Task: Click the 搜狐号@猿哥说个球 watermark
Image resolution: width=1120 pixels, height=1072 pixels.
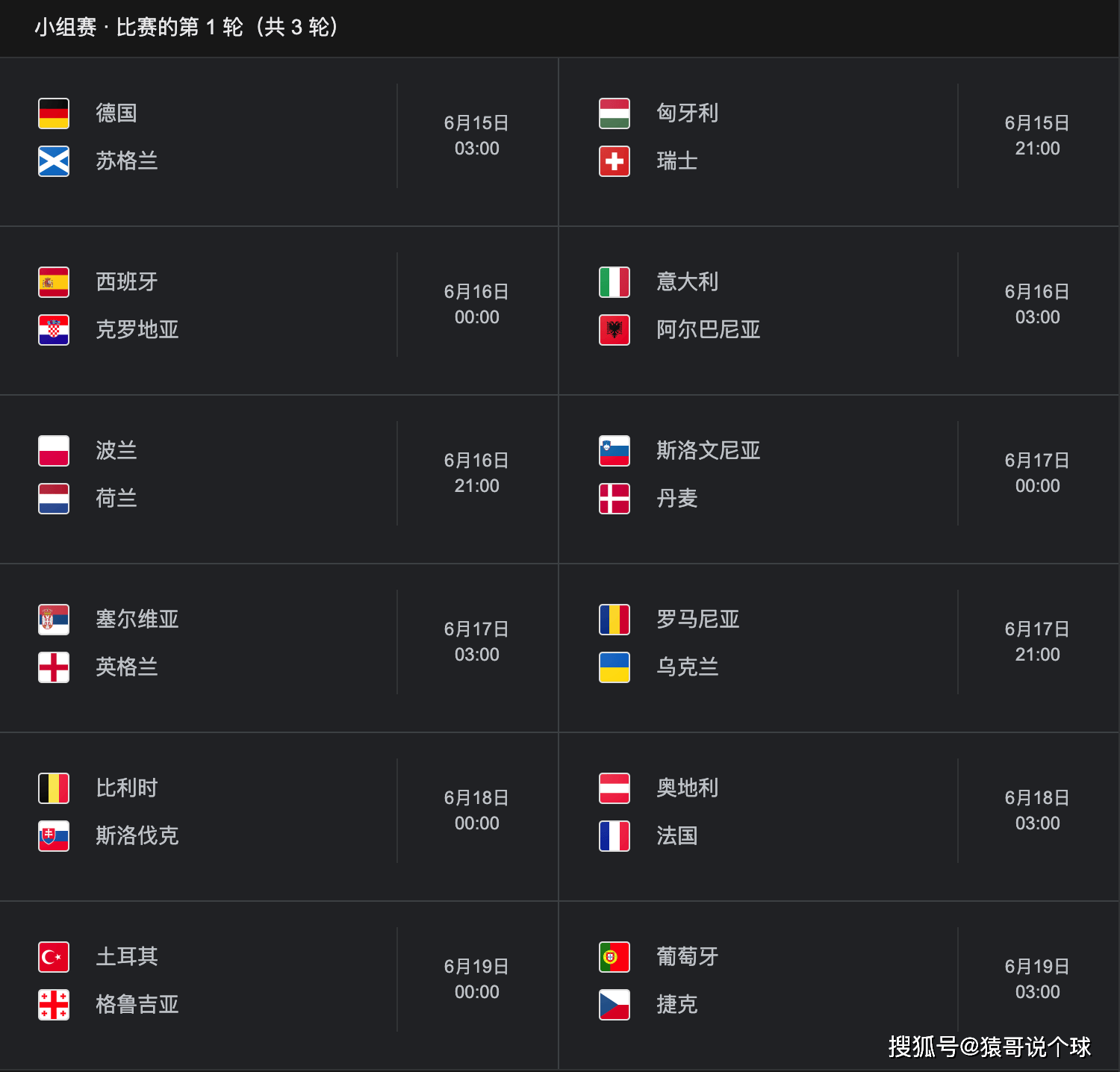Action: coord(989,1047)
